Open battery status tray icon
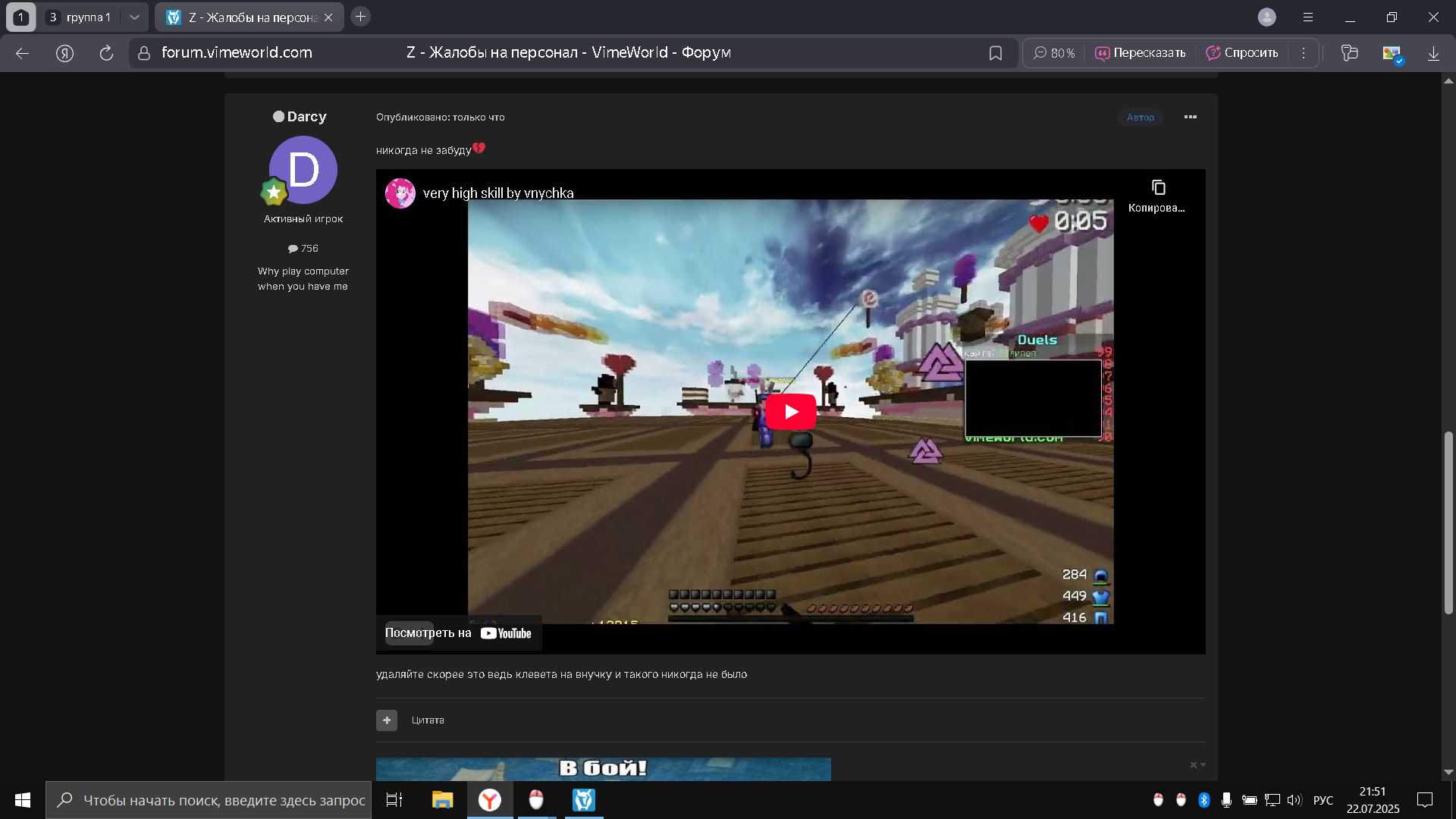The height and width of the screenshot is (819, 1456). (x=1249, y=800)
